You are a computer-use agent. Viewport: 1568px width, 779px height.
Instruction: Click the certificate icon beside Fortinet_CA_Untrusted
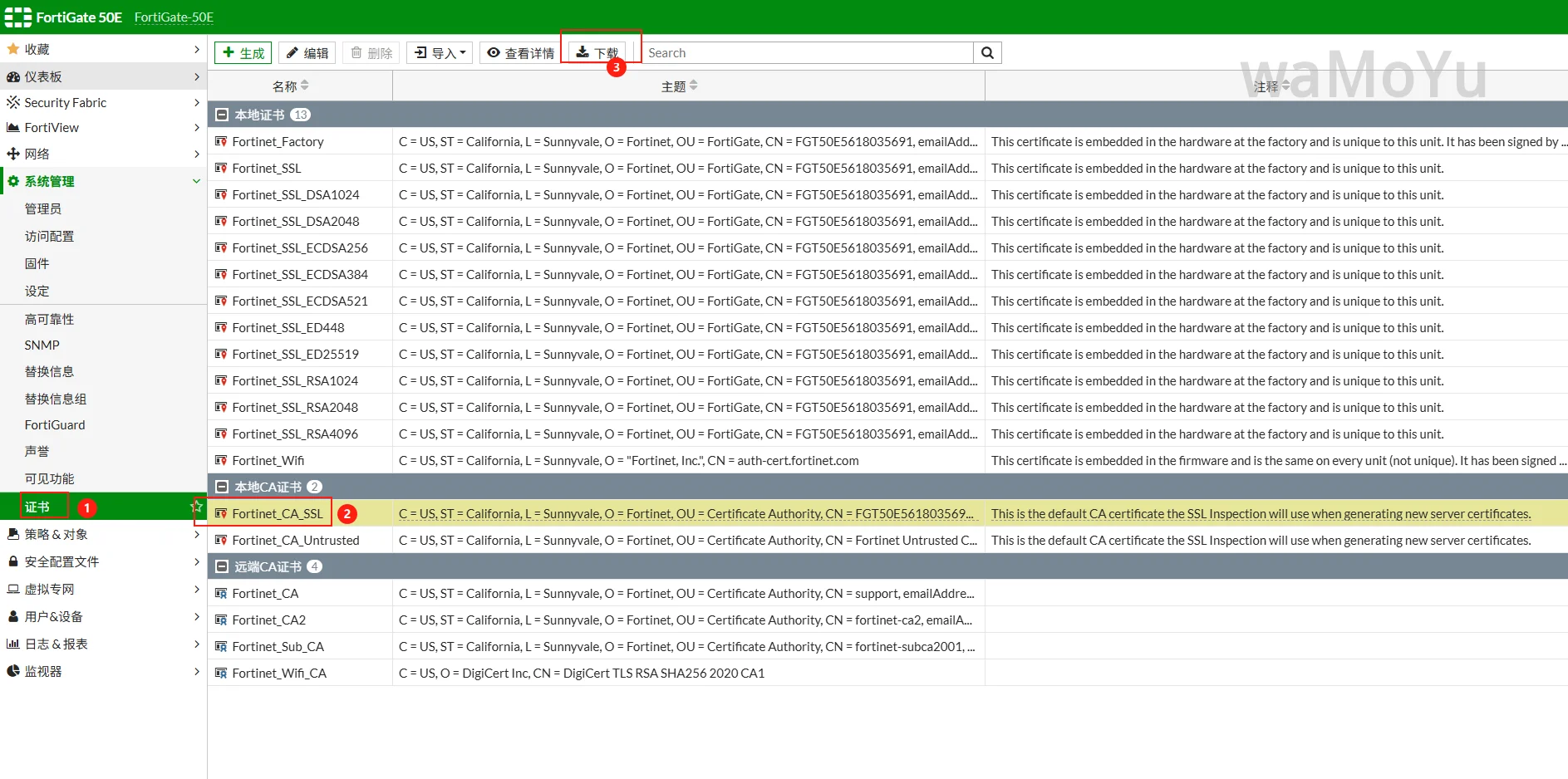coord(221,540)
